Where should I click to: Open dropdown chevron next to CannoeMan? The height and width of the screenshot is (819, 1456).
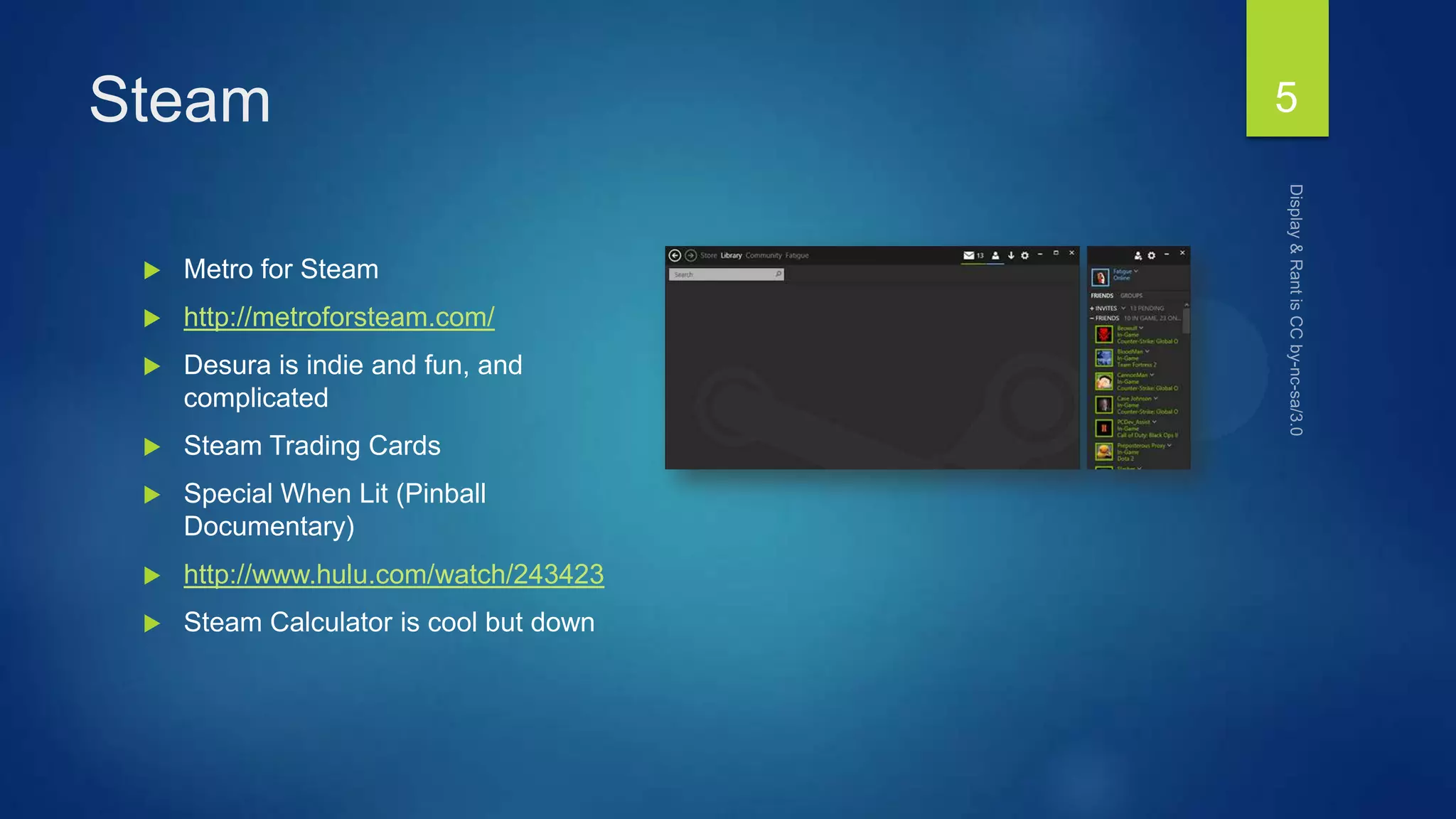pyautogui.click(x=1152, y=375)
